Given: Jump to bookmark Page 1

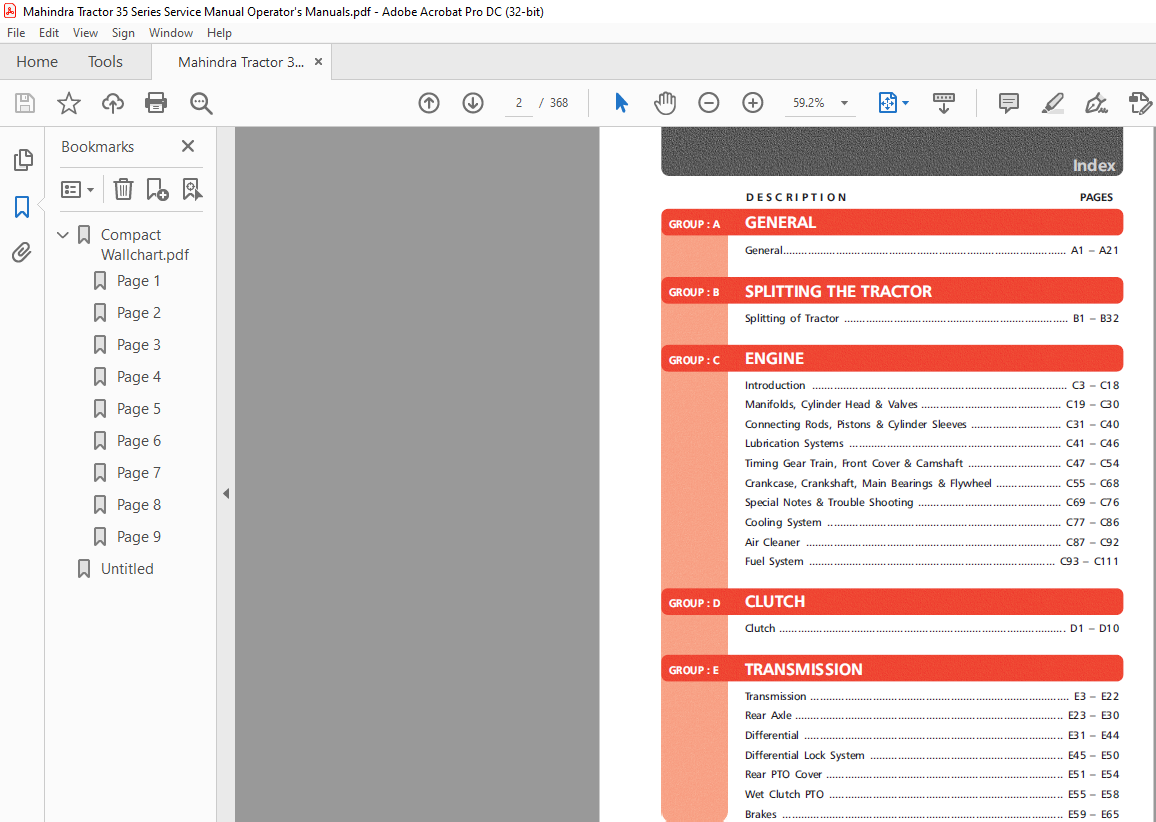Looking at the screenshot, I should 138,281.
